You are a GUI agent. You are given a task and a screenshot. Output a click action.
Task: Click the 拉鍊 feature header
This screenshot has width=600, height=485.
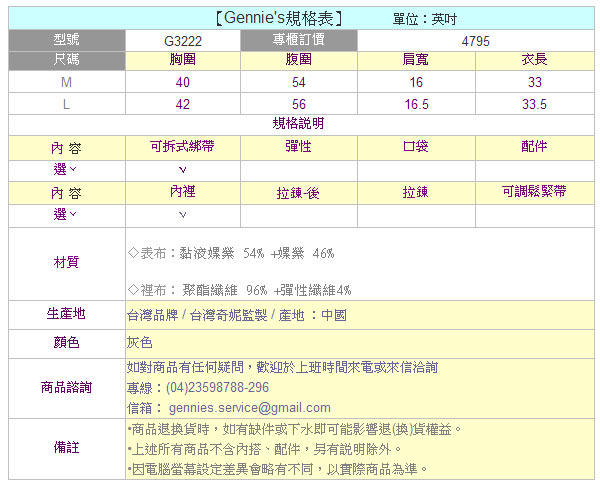[416, 192]
